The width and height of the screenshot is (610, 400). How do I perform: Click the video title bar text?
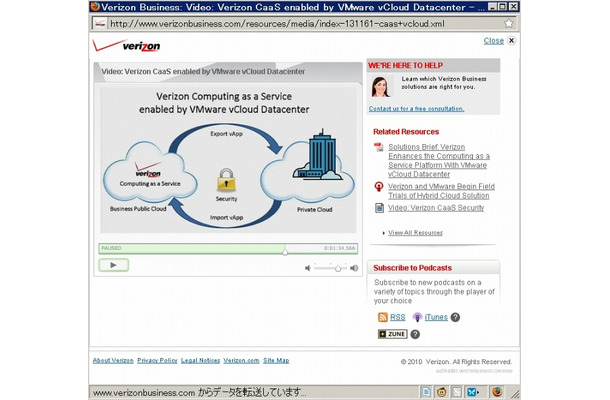[203, 72]
